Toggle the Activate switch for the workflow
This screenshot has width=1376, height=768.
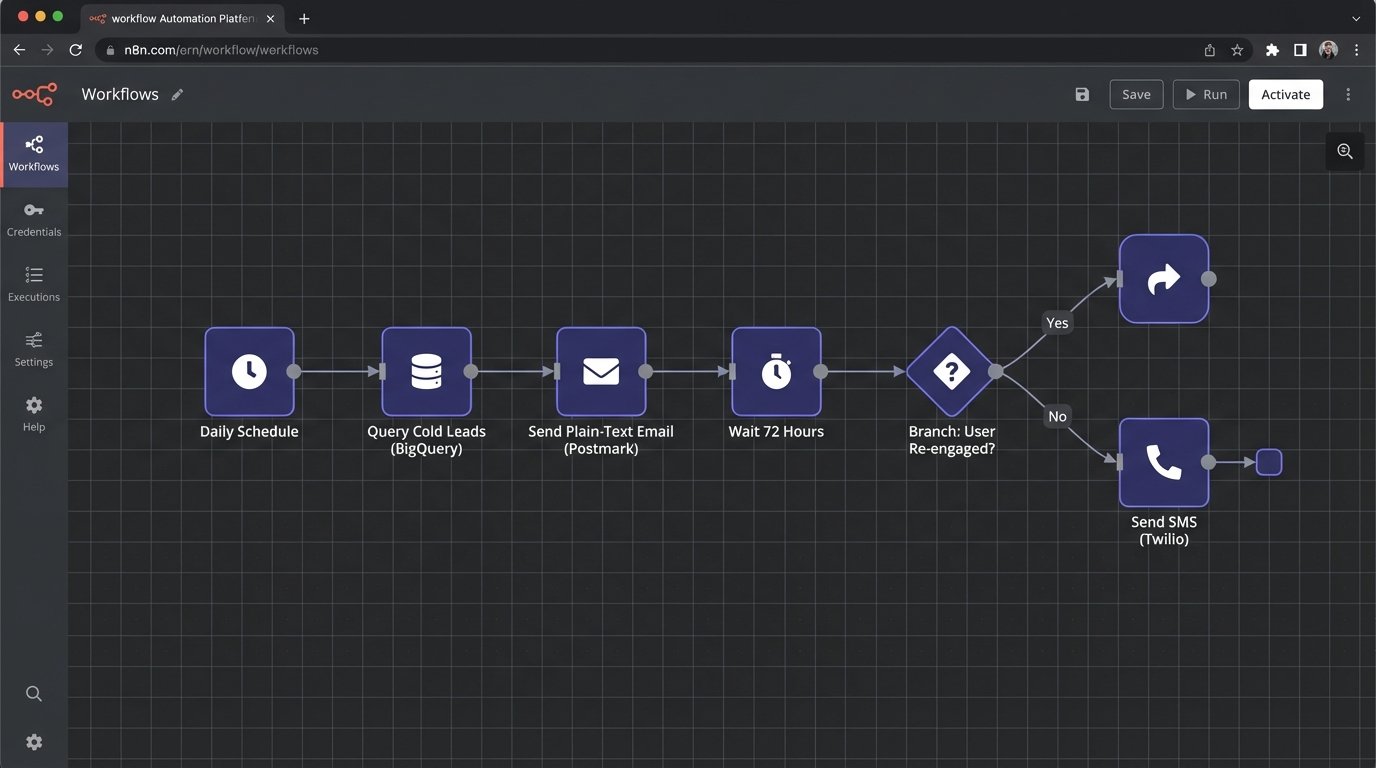pyautogui.click(x=1285, y=93)
